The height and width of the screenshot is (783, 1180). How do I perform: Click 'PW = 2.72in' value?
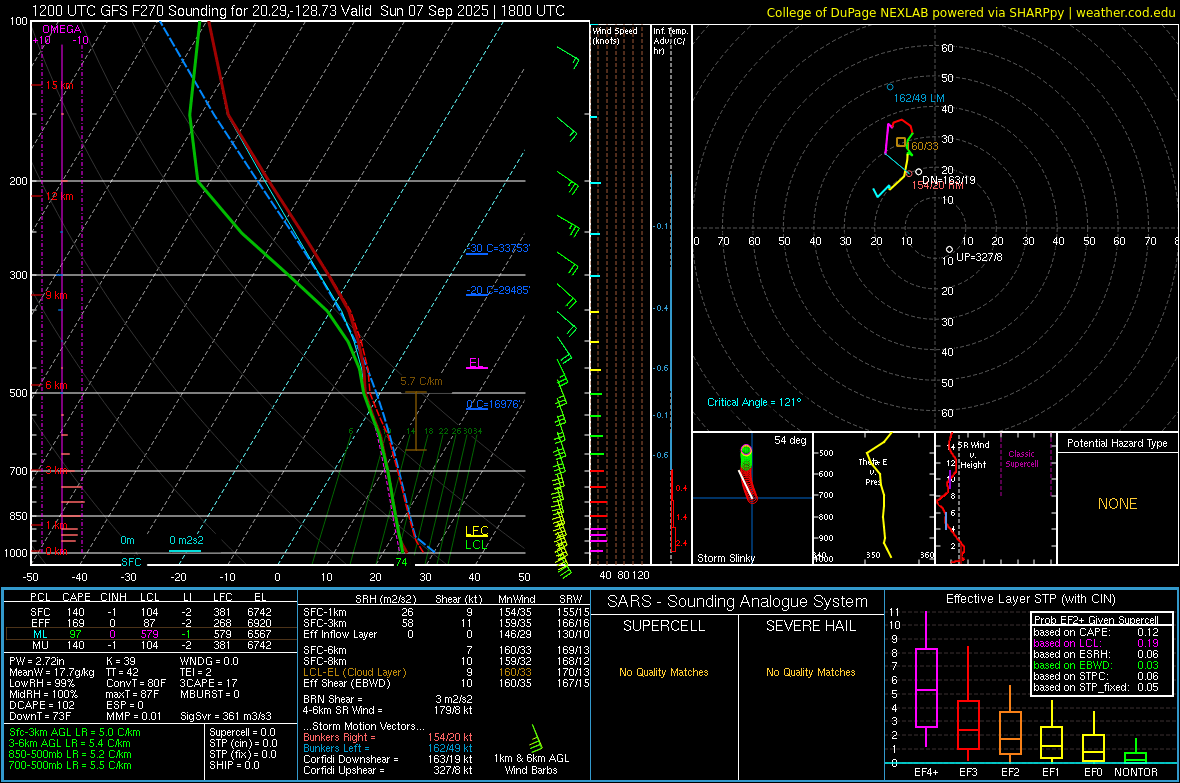coord(37,661)
